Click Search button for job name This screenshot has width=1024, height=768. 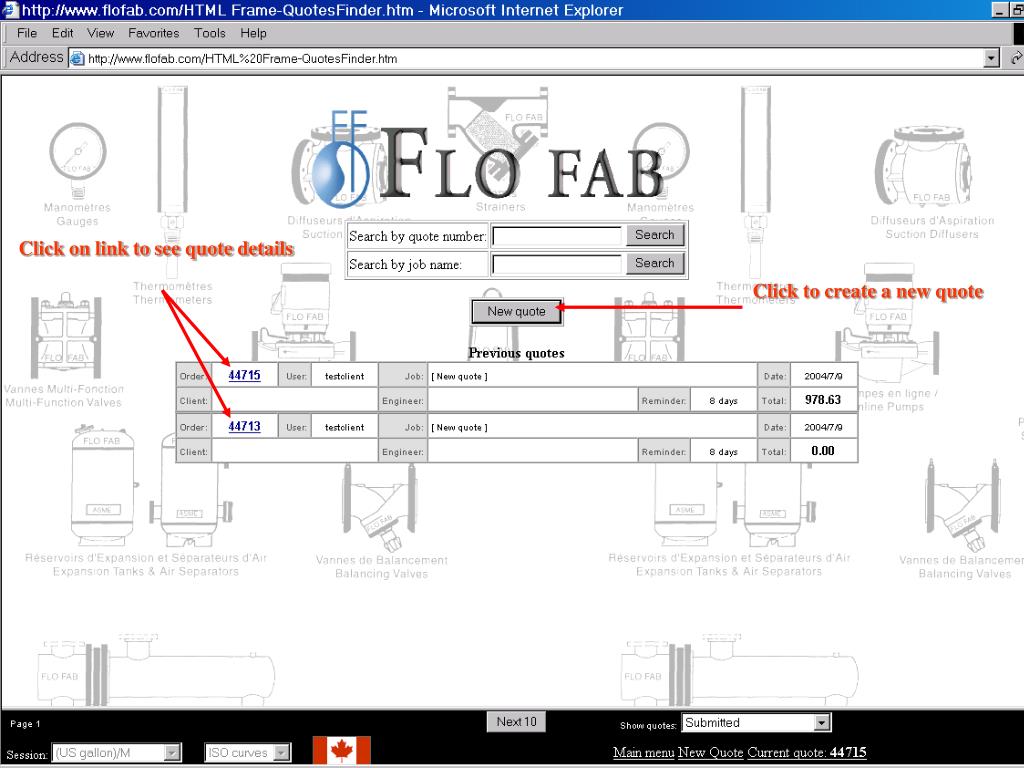pyautogui.click(x=654, y=263)
